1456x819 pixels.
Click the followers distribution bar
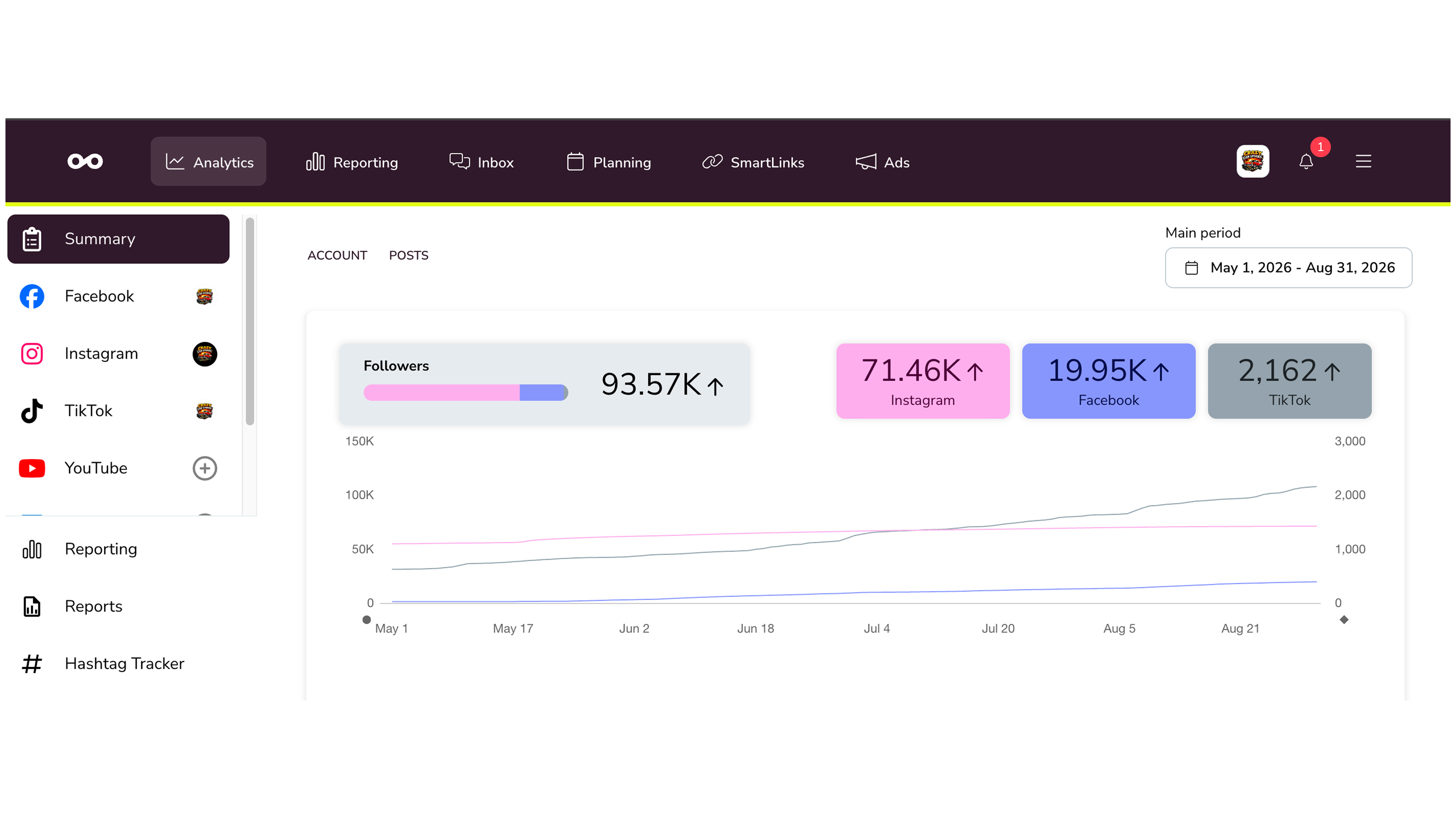tap(466, 393)
